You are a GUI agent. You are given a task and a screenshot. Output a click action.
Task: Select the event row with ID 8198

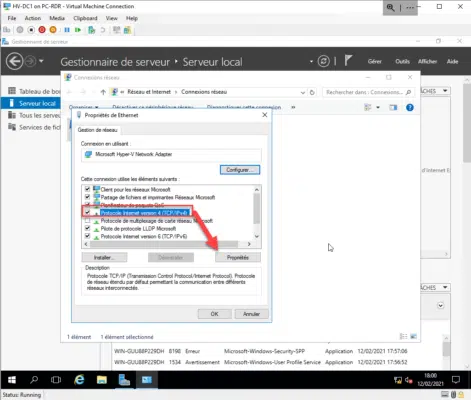(260, 351)
